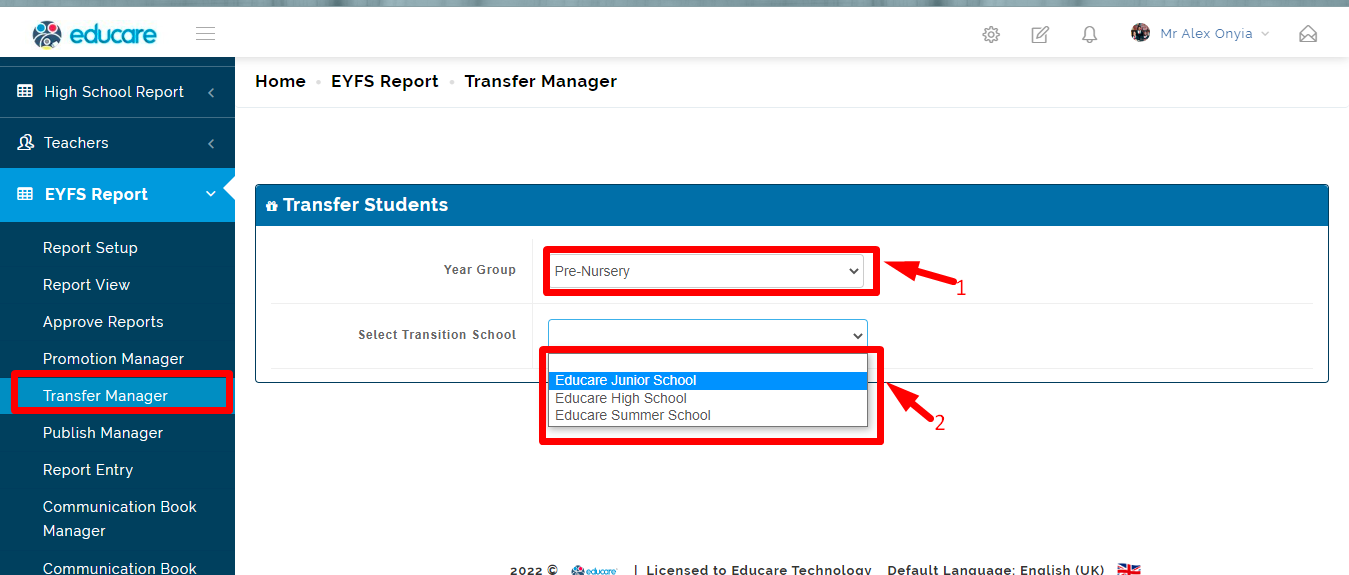Open Select Transition School dropdown
This screenshot has height=575, width=1349.
(708, 335)
